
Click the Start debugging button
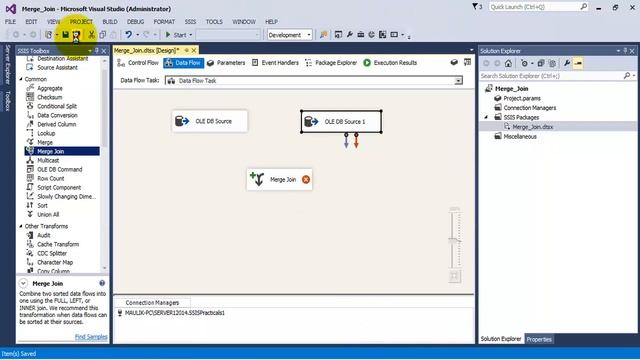point(176,35)
